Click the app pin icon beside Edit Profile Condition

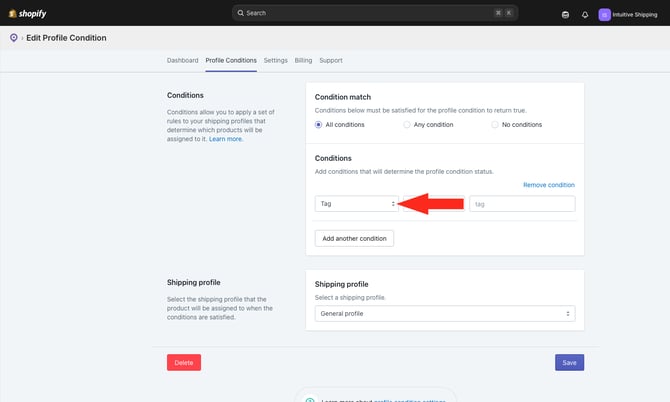pos(14,38)
